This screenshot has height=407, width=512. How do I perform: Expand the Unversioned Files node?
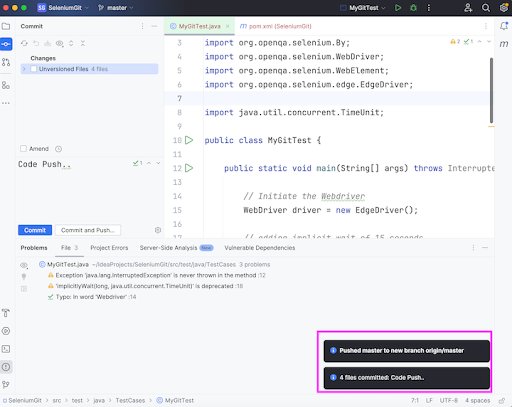click(x=24, y=69)
